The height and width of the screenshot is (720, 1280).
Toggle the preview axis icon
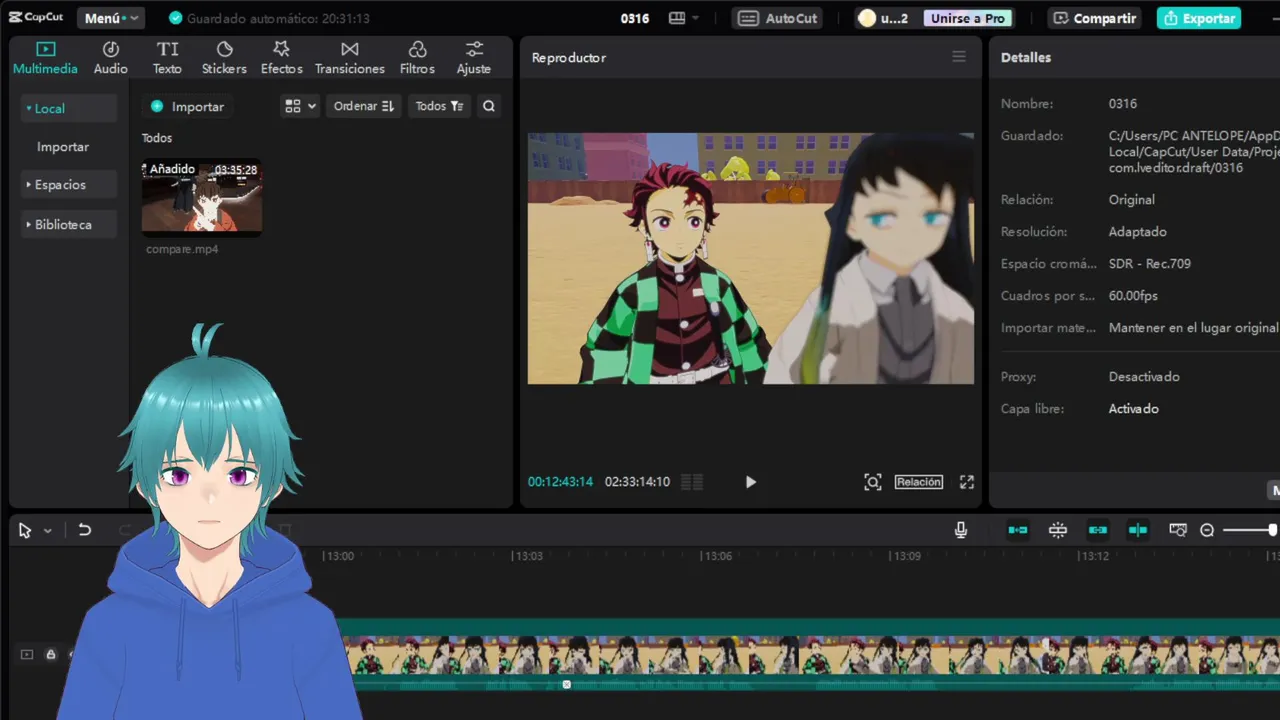pyautogui.click(x=1138, y=530)
